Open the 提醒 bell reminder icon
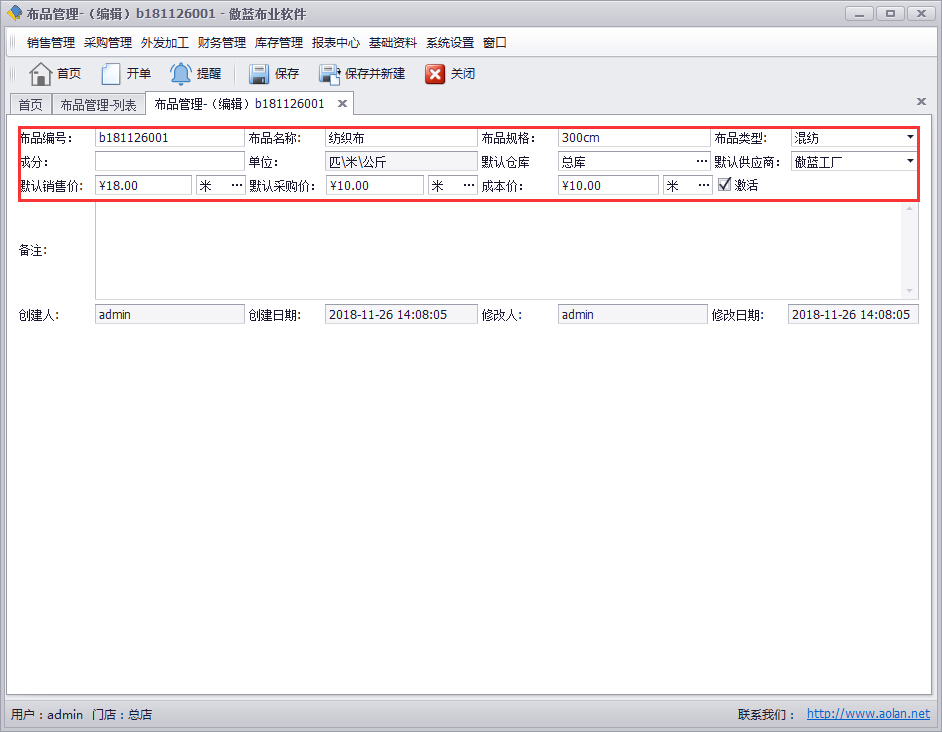Image resolution: width=942 pixels, height=732 pixels. 181,74
